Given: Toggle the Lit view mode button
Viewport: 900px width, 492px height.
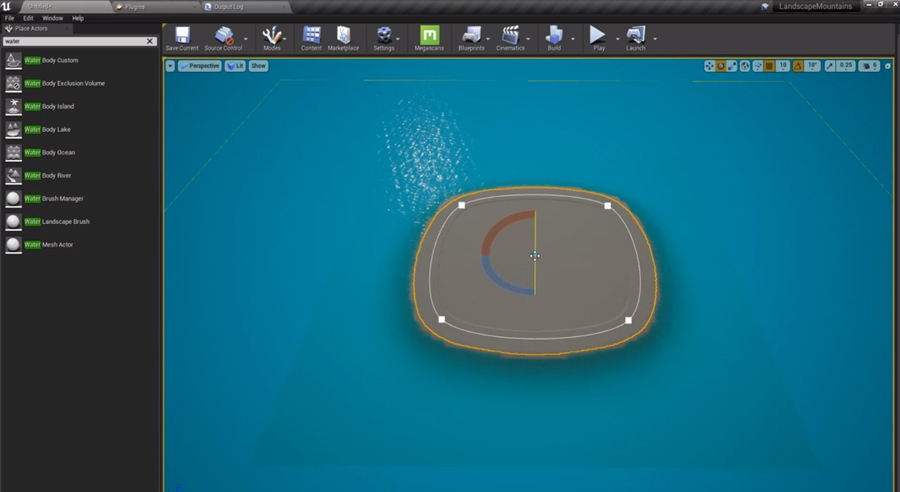Looking at the screenshot, I should [234, 66].
